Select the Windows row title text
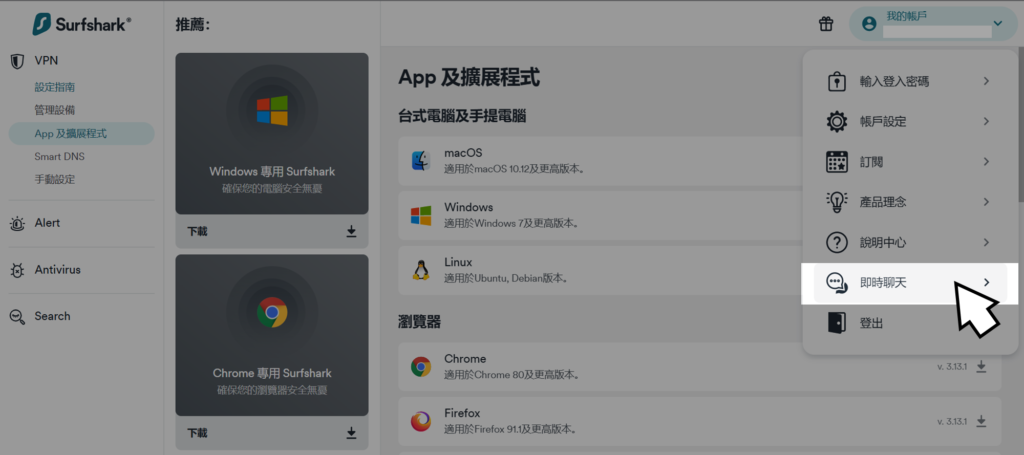This screenshot has width=1024, height=455. [468, 207]
